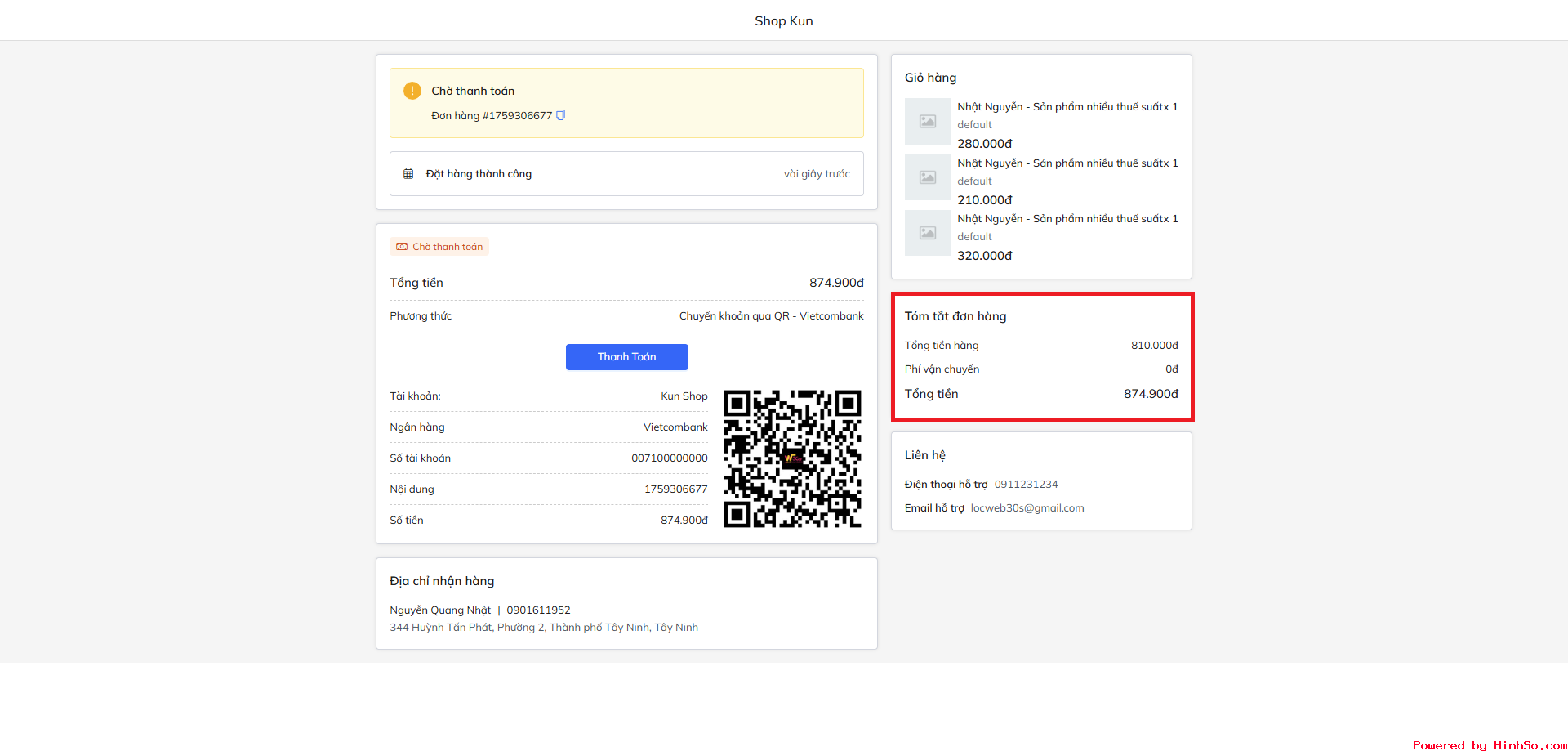Click the icon beside Đặt hàng thành công
1568x751 pixels.
point(408,174)
